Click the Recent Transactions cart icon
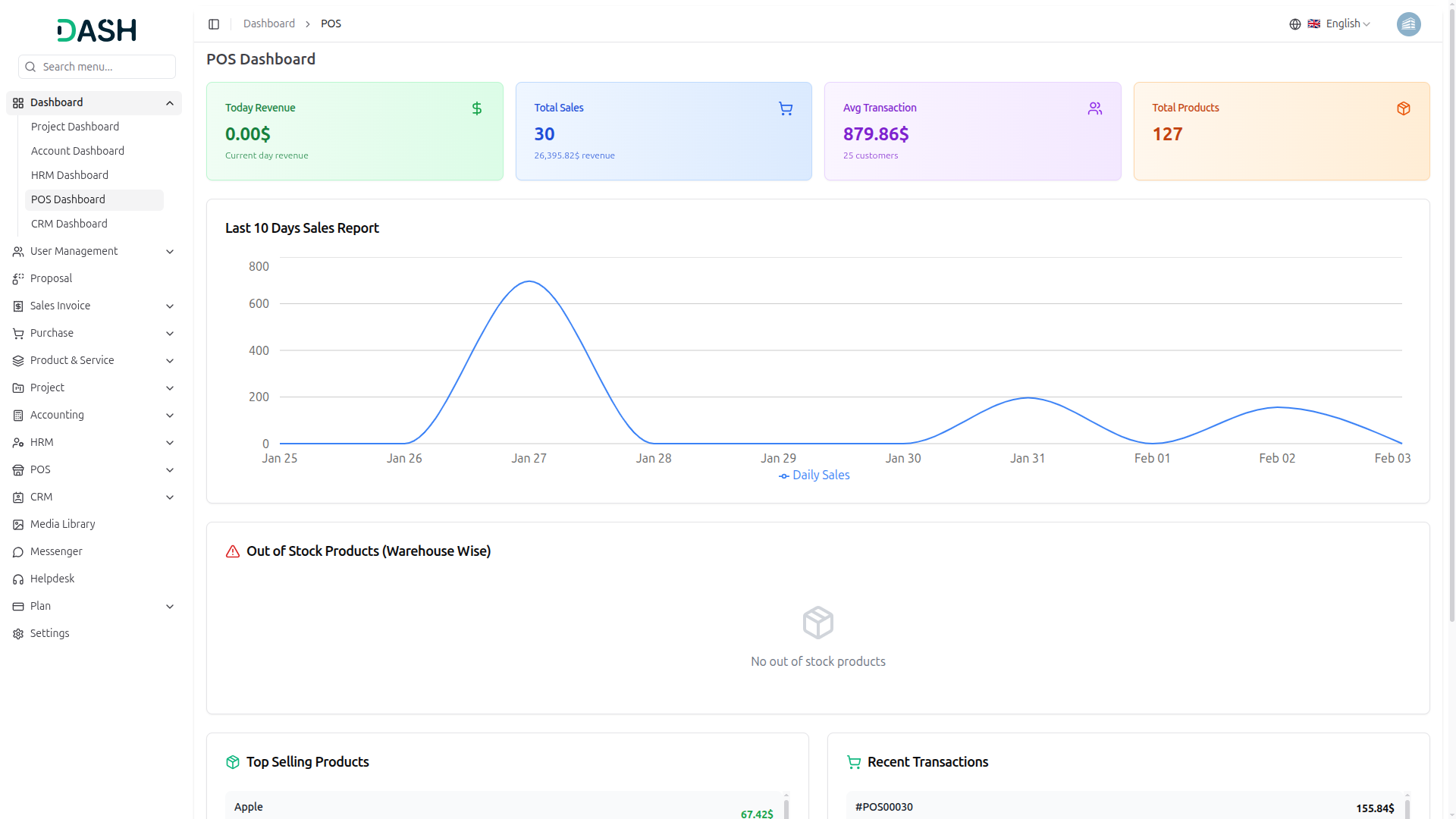 (854, 762)
